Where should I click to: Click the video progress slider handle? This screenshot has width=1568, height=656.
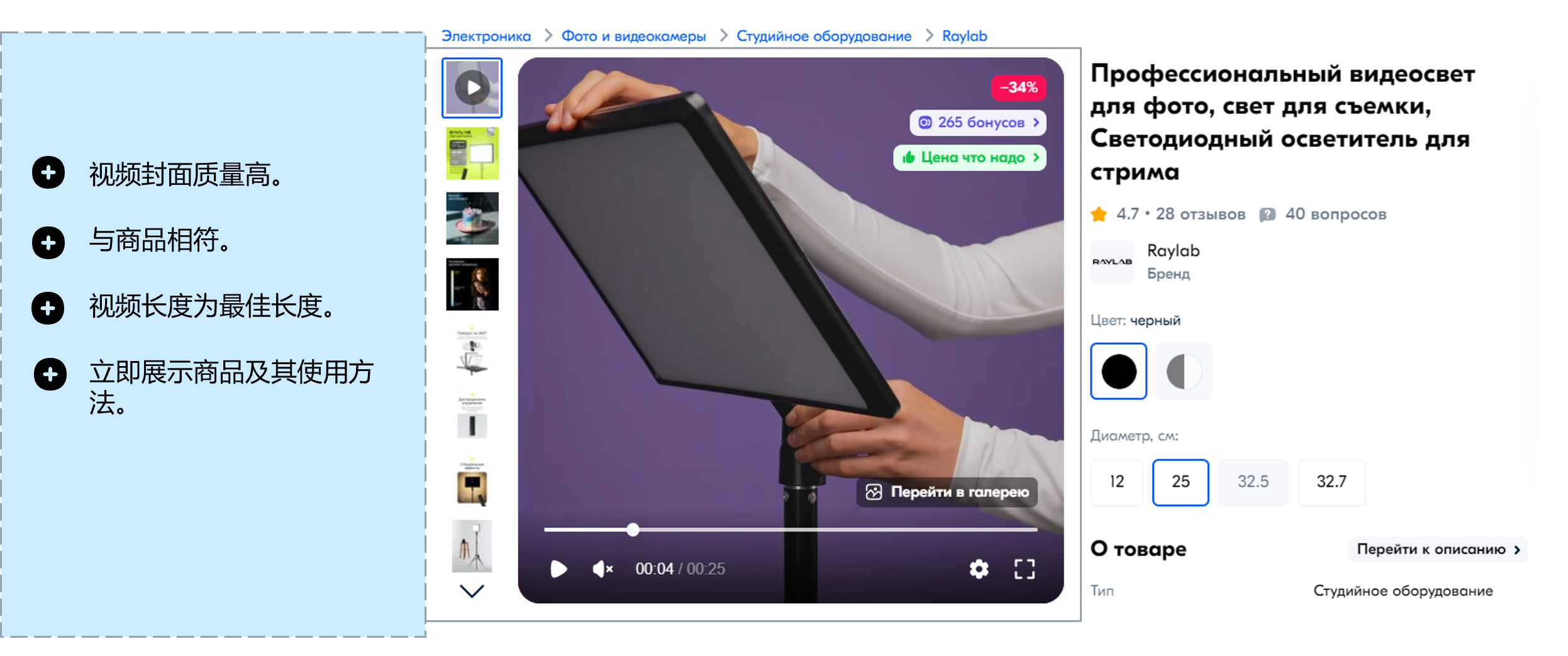click(x=633, y=530)
